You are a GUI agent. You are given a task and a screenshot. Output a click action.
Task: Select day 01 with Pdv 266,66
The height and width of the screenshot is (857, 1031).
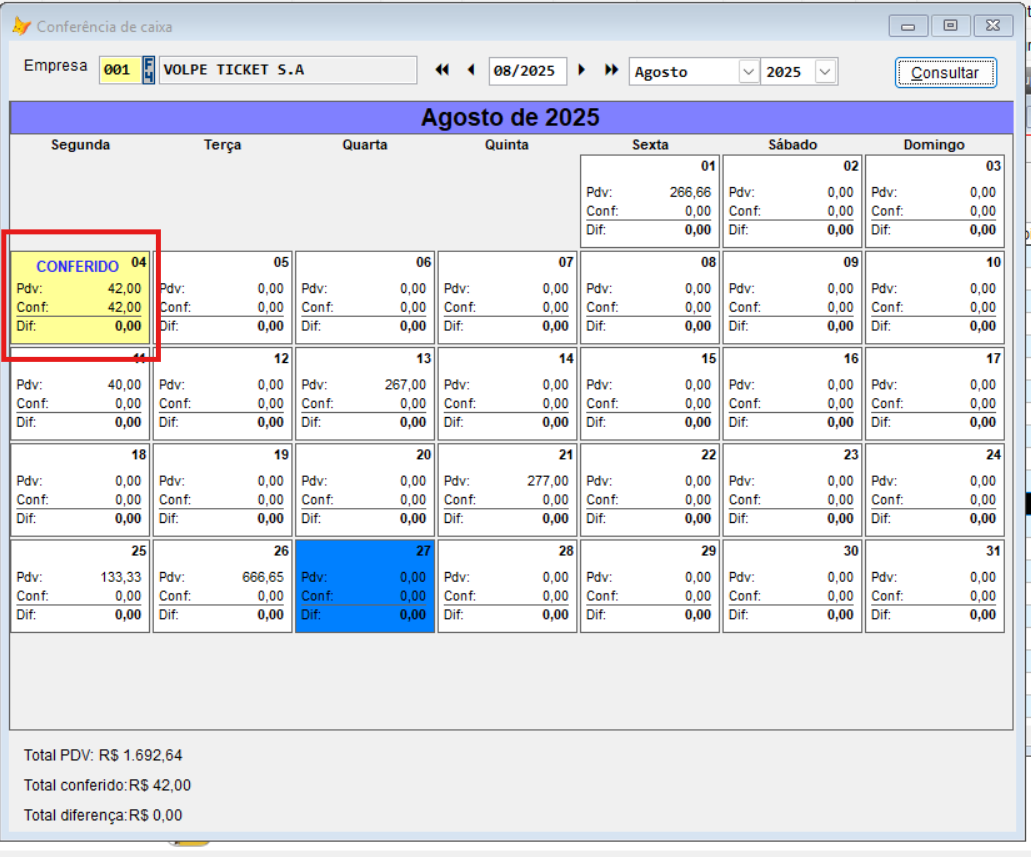[650, 201]
